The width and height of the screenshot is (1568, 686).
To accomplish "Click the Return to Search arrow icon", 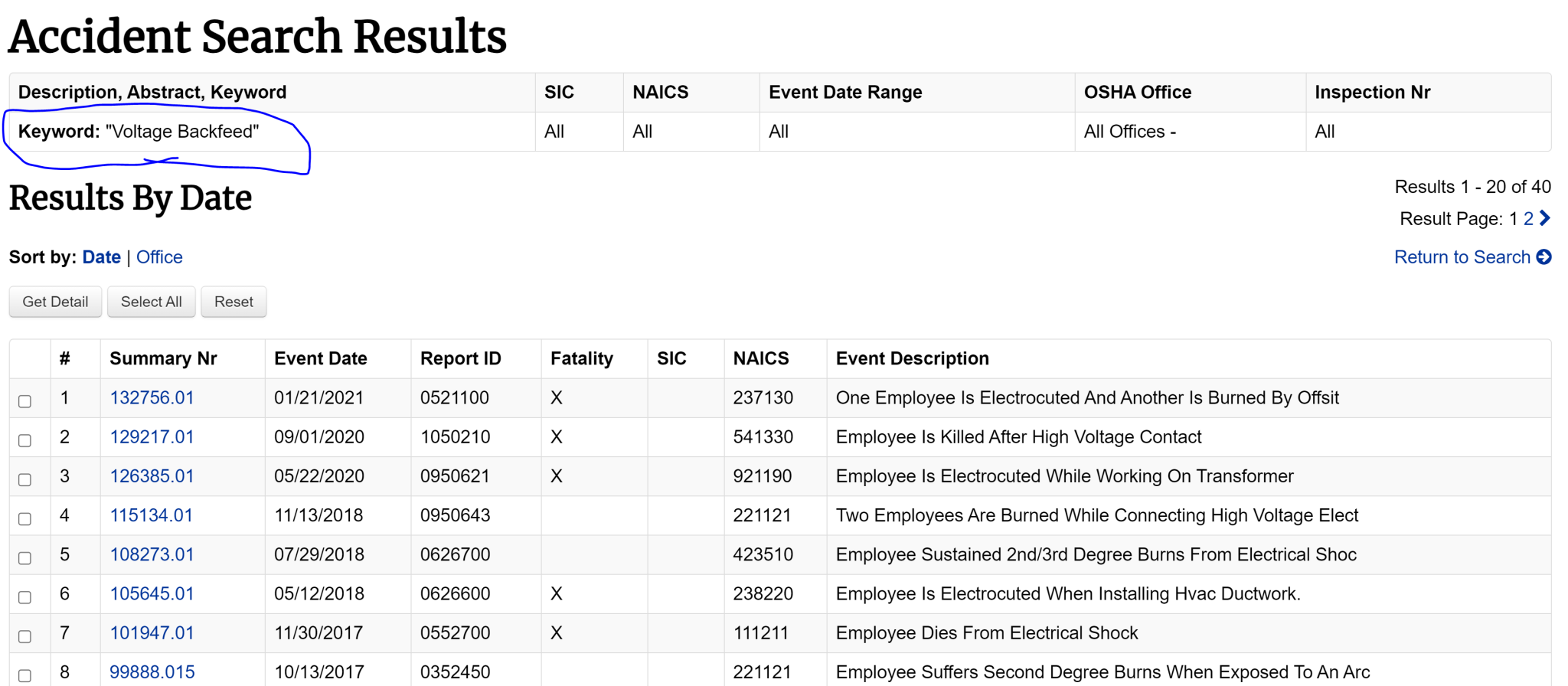I will click(1543, 257).
